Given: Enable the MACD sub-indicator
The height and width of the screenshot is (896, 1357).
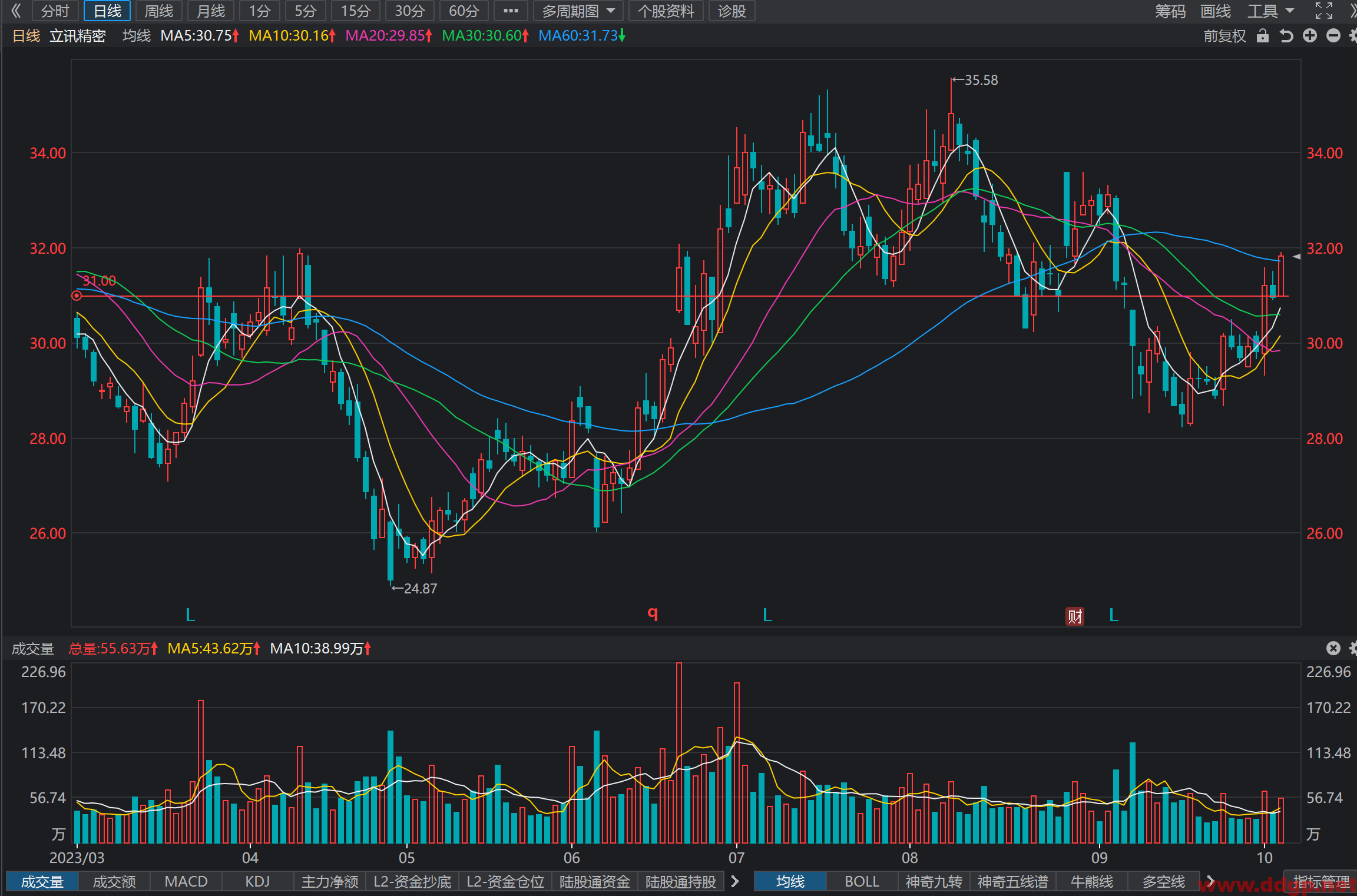Looking at the screenshot, I should pos(186,881).
